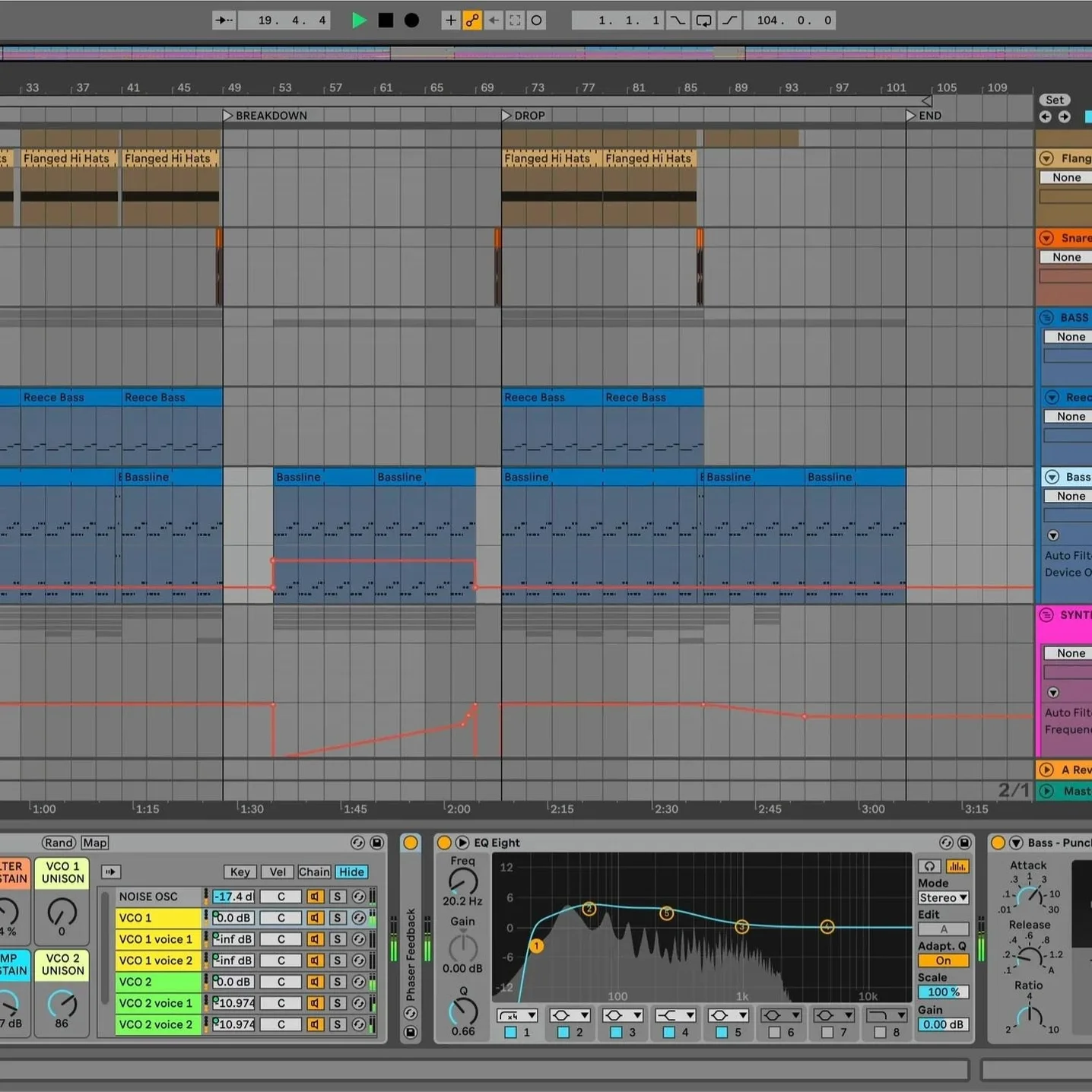Image resolution: width=1092 pixels, height=1092 pixels.
Task: Arm the arrangement record button
Action: coord(411,21)
